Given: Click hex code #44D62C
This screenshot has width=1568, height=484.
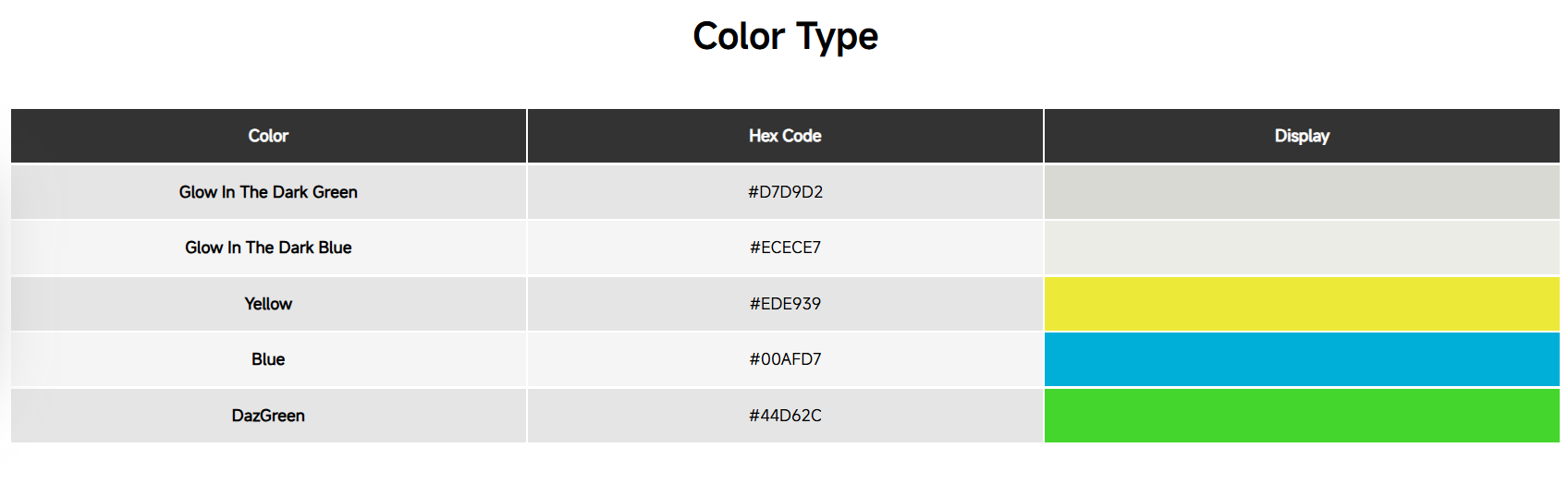Looking at the screenshot, I should tap(785, 416).
